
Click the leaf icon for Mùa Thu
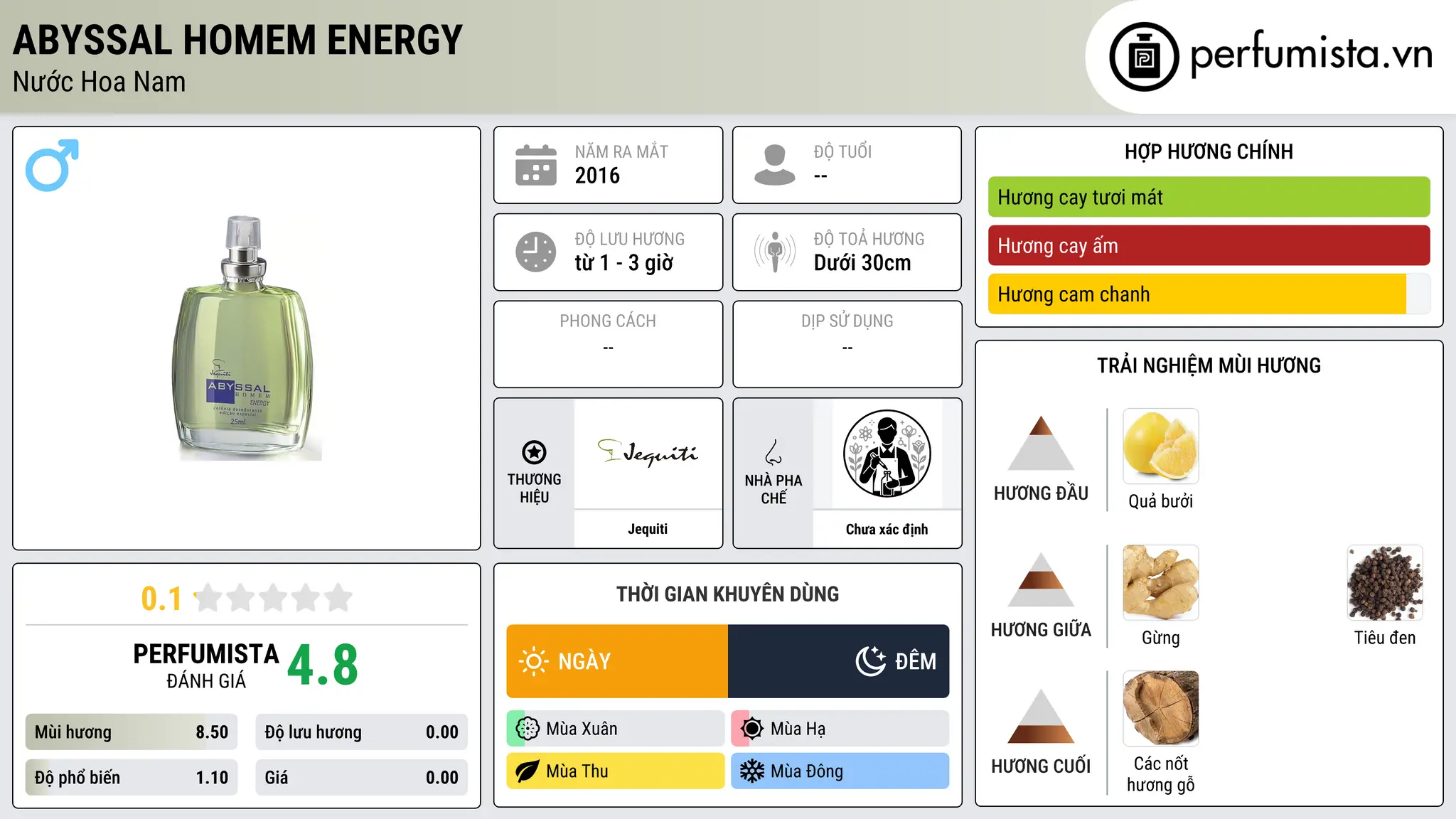(527, 771)
